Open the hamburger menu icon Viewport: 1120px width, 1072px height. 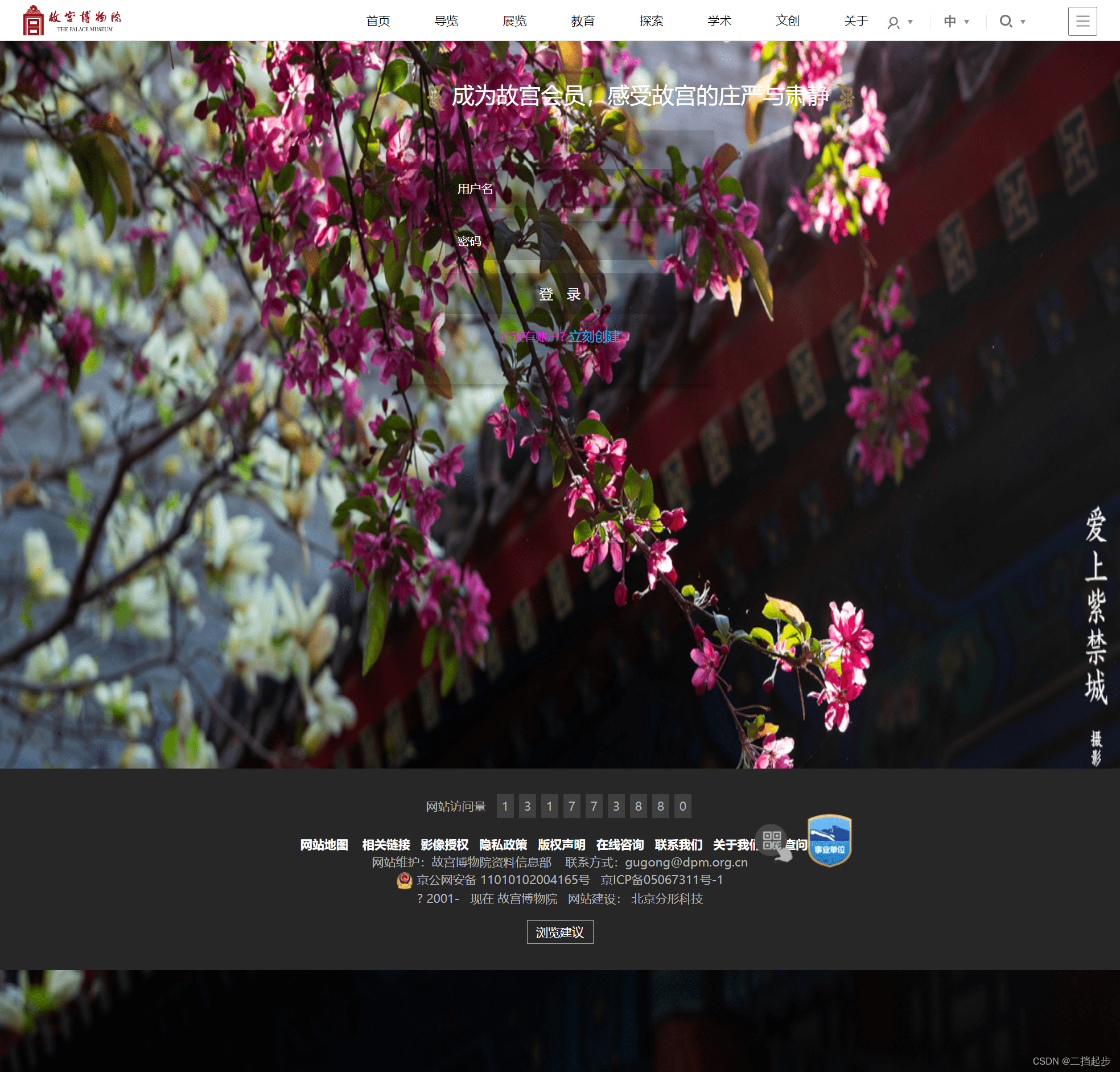pyautogui.click(x=1082, y=22)
